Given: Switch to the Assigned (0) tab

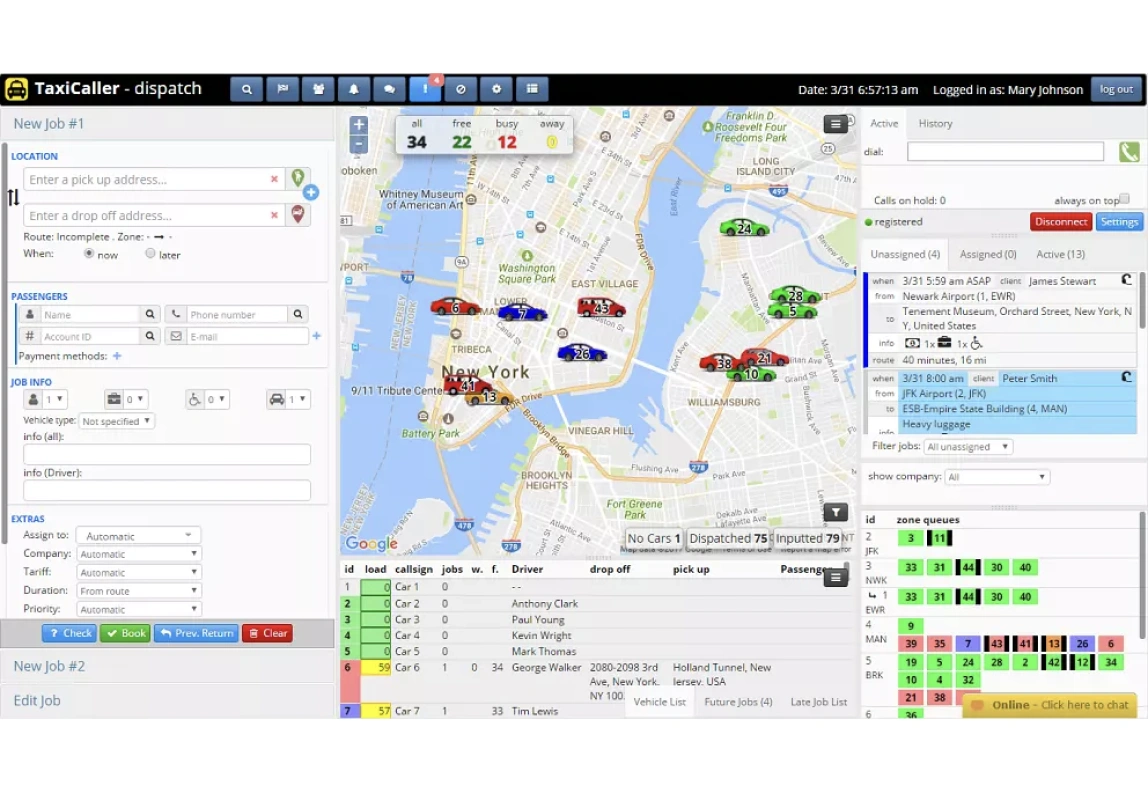Looking at the screenshot, I should [988, 254].
